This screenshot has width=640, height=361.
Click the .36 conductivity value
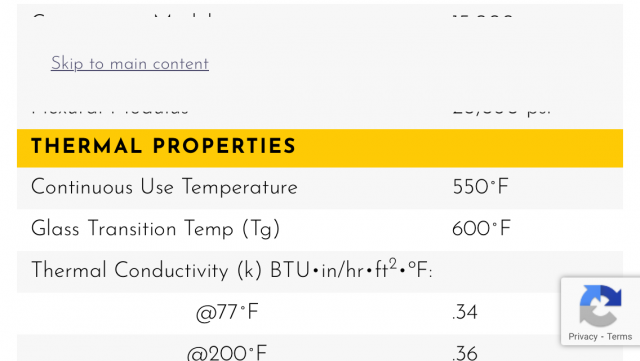pyautogui.click(x=464, y=353)
